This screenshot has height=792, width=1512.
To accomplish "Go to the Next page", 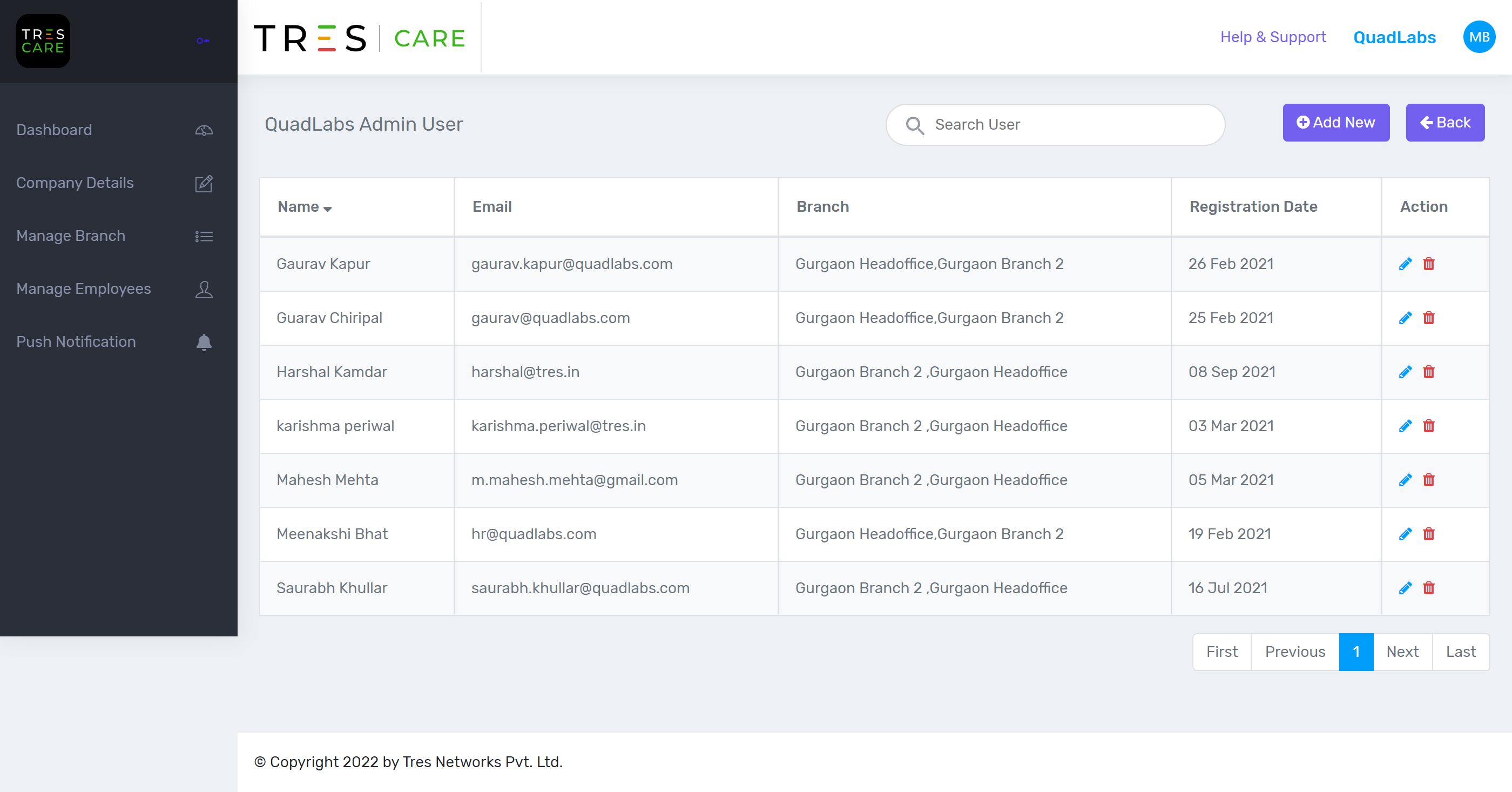I will pyautogui.click(x=1402, y=652).
